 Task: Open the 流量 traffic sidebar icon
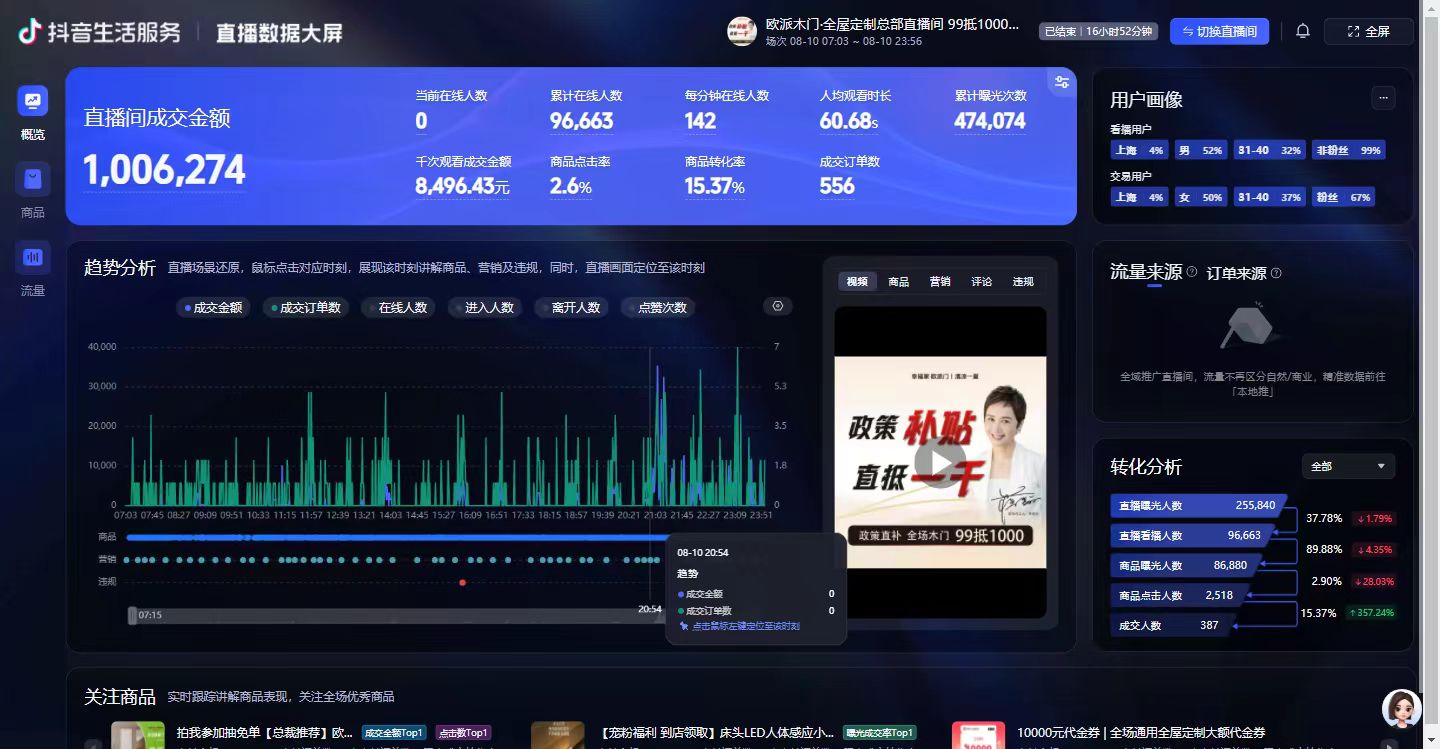click(33, 257)
